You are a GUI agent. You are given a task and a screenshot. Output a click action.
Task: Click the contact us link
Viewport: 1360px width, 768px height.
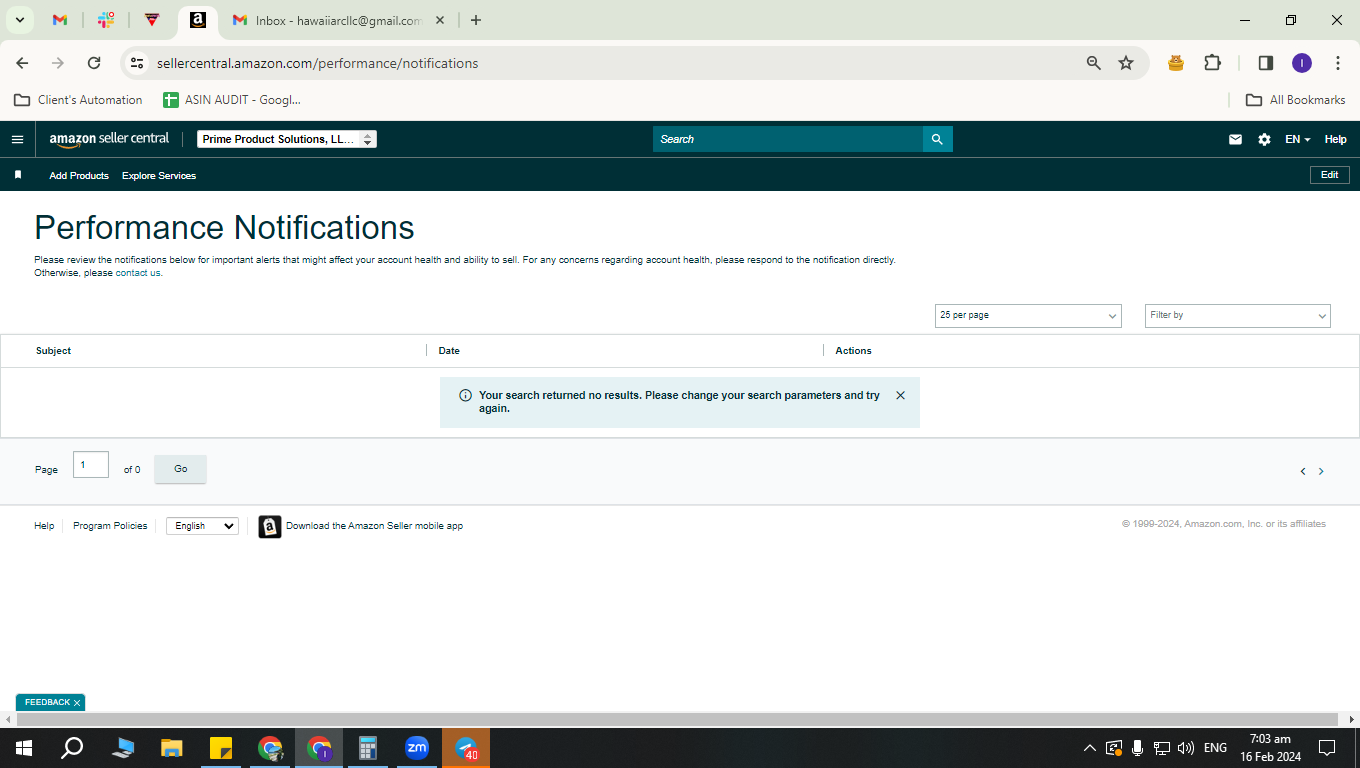tap(138, 273)
